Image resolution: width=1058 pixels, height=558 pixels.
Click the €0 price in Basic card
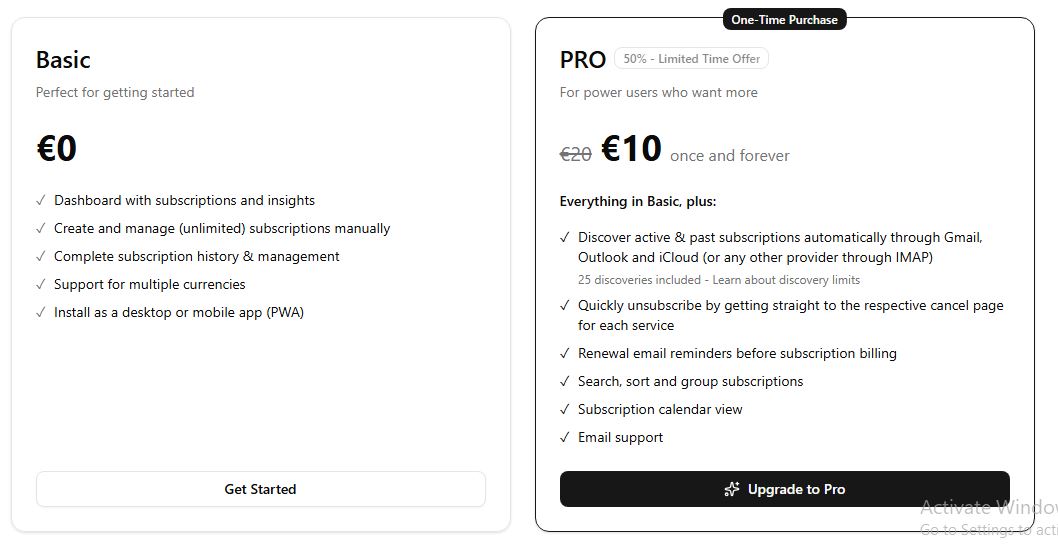(57, 149)
